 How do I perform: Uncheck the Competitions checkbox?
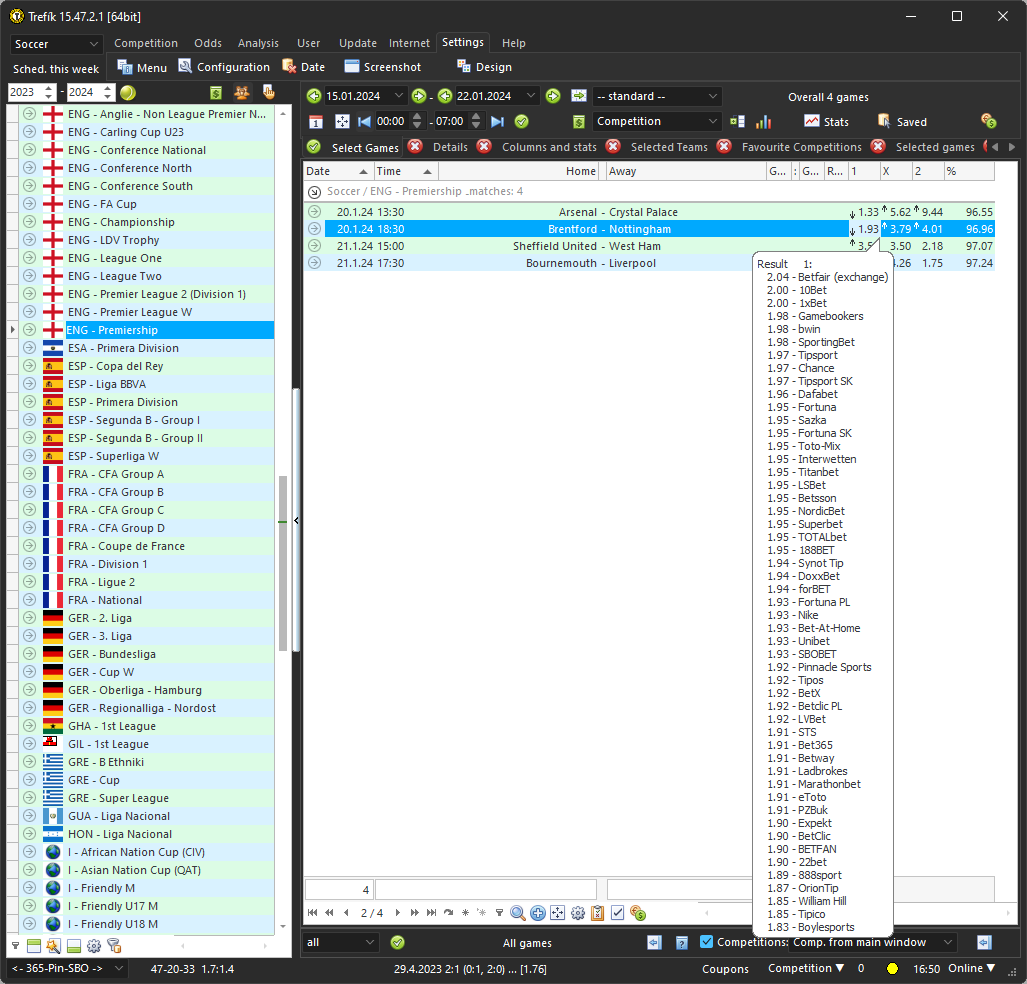point(707,942)
